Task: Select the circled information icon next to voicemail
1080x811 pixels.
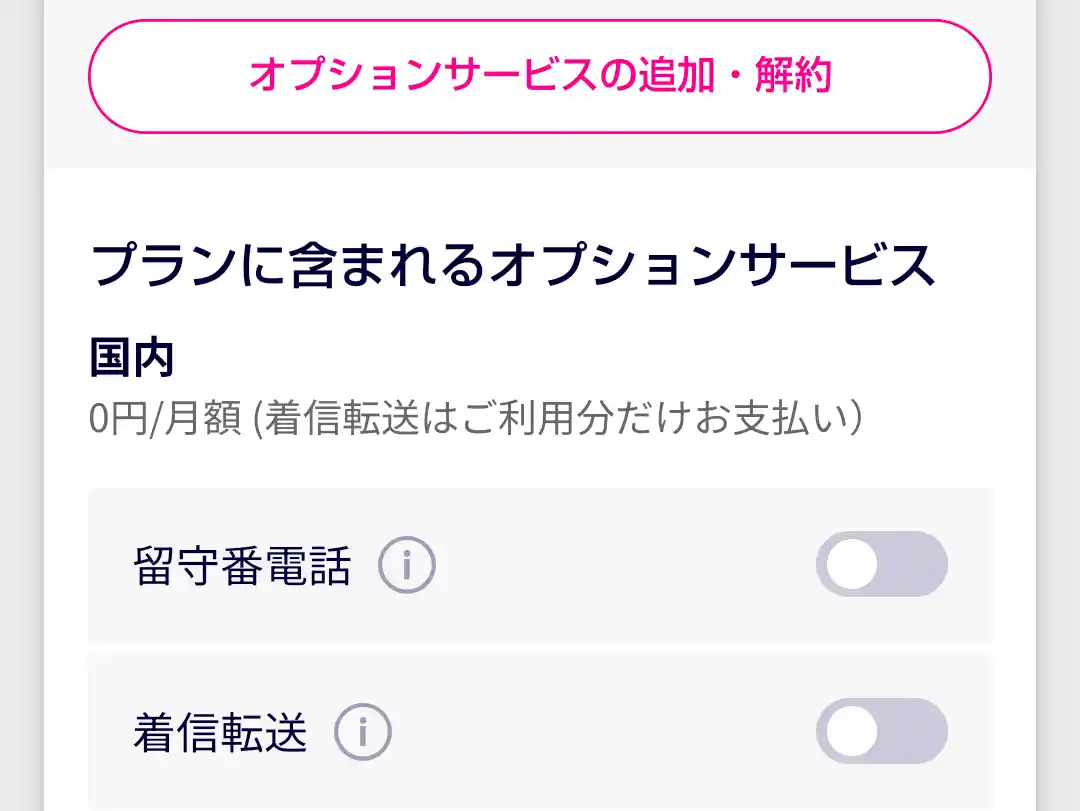Action: pyautogui.click(x=405, y=563)
